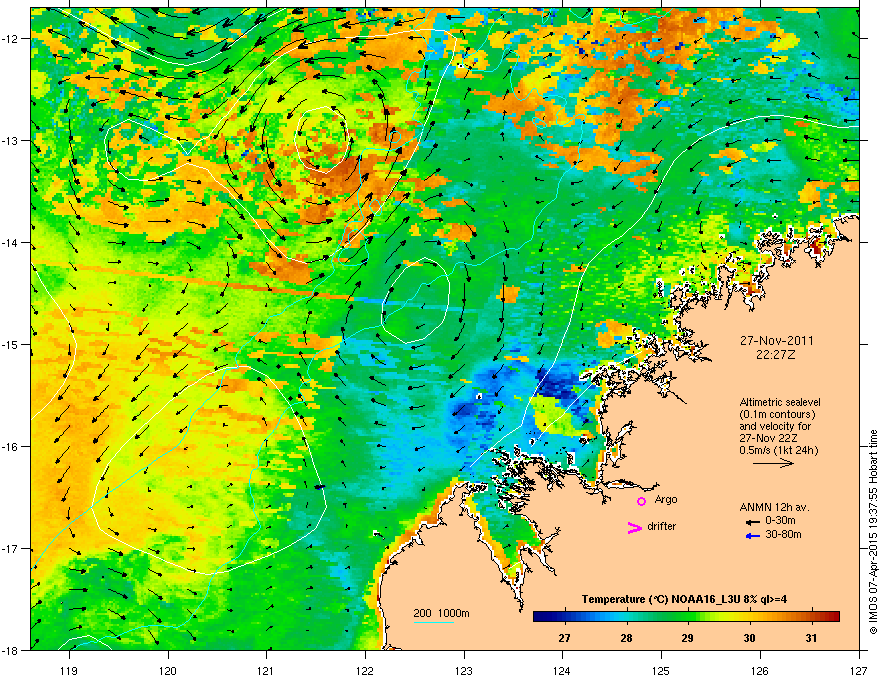Click the 'drifter' legend label
Image resolution: width=880 pixels, height=680 pixels.
662,526
